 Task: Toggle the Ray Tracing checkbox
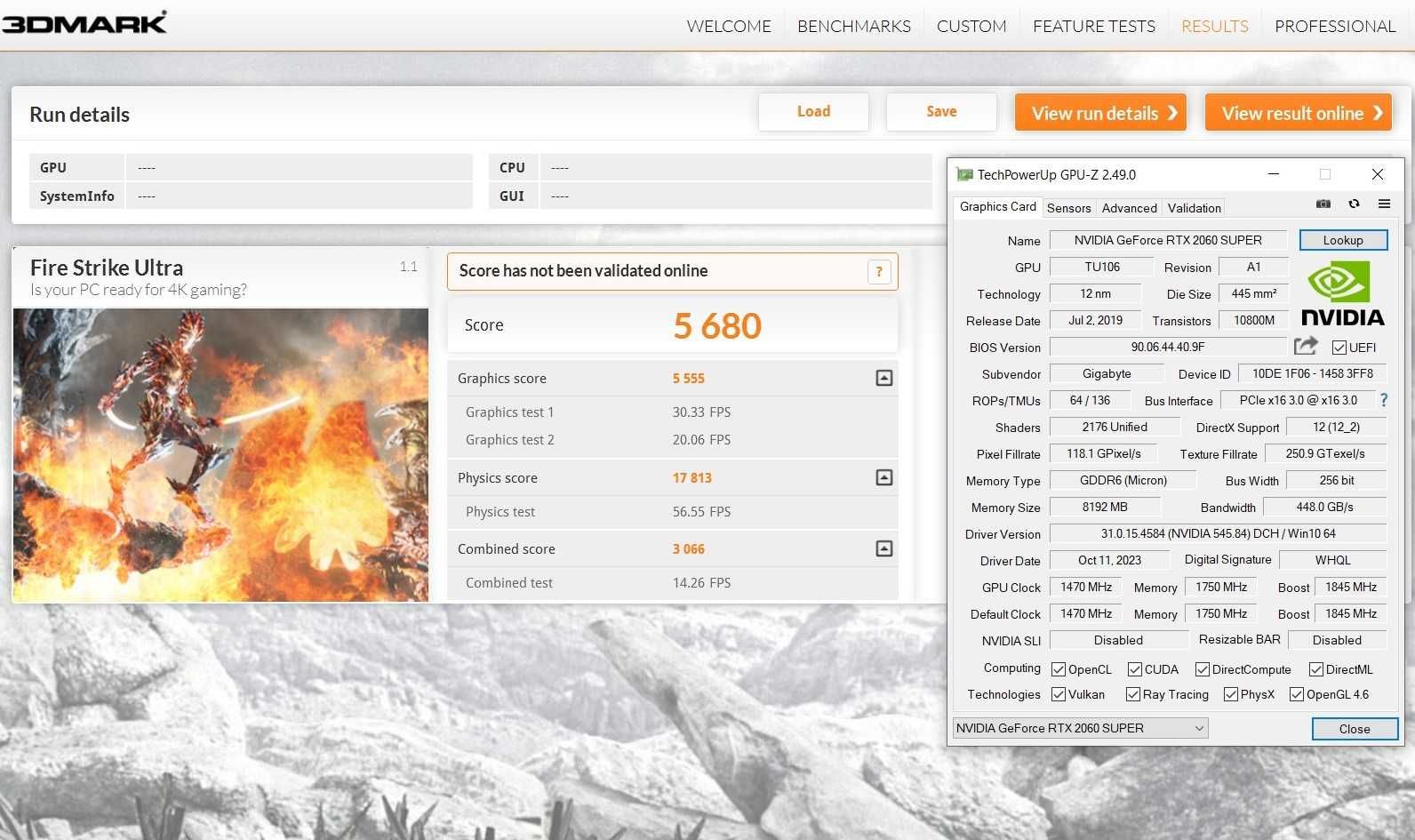[x=1133, y=694]
